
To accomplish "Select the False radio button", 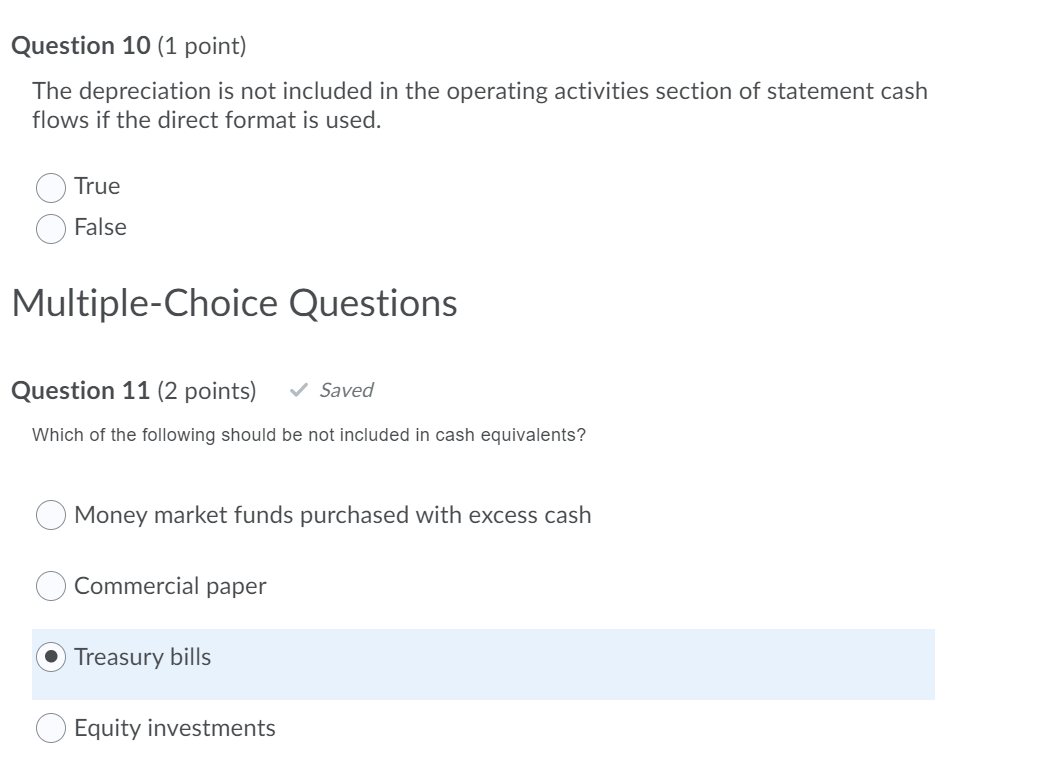I will point(50,228).
